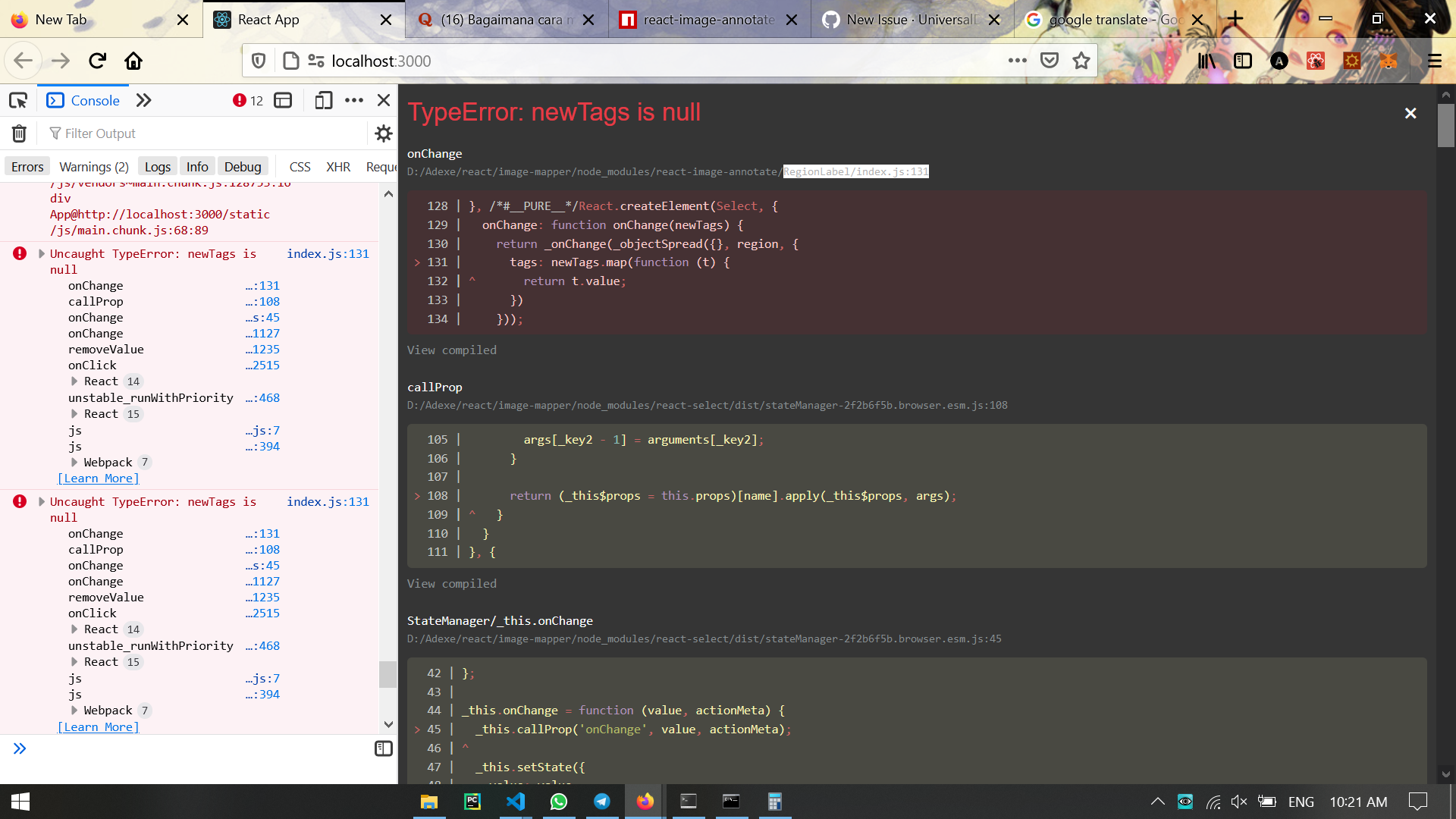Open the customize DevTools three-dot menu
The image size is (1456, 819).
354,99
